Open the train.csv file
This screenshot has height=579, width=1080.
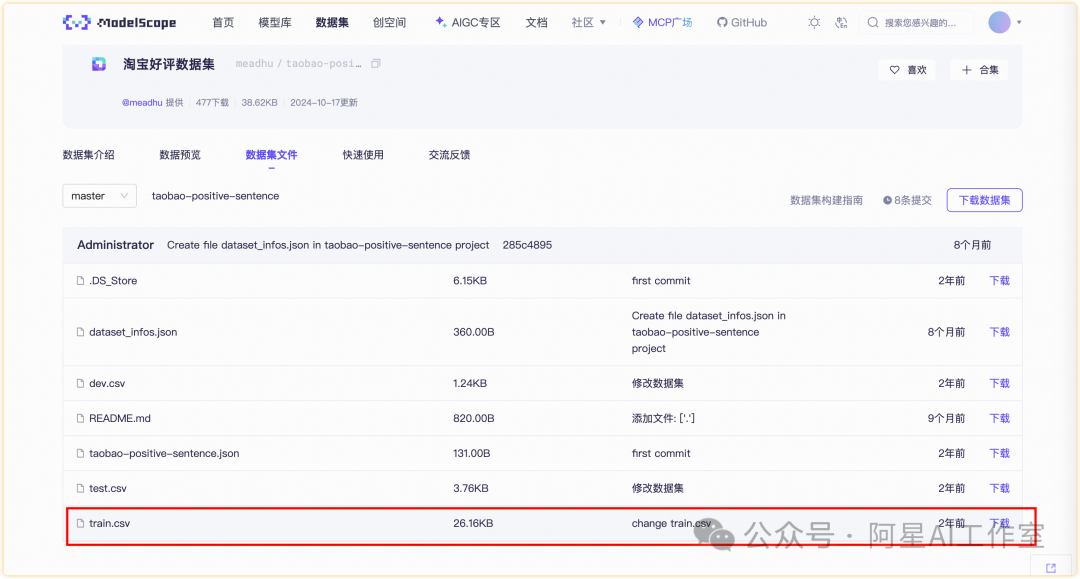click(x=110, y=524)
